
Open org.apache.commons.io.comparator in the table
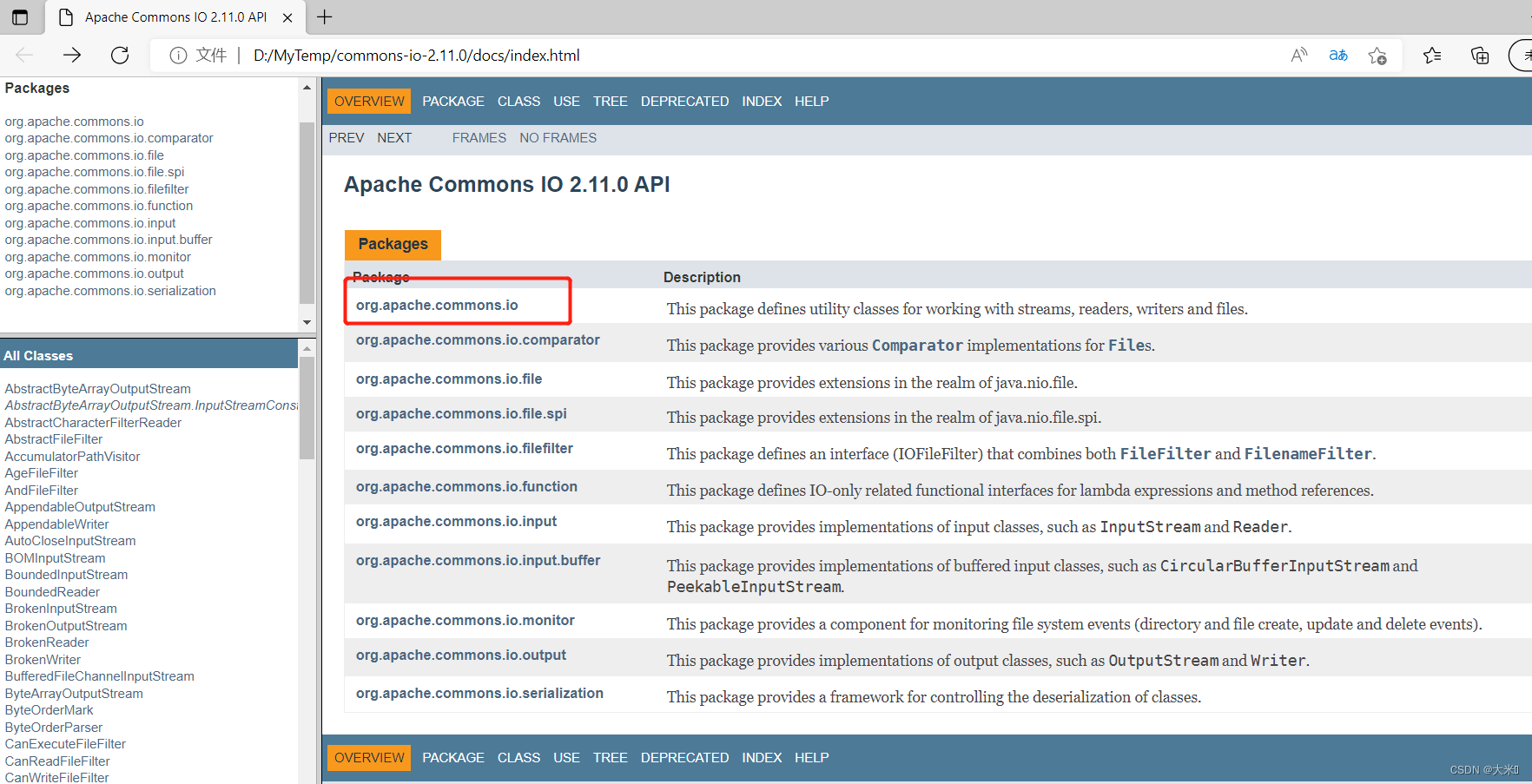[x=478, y=340]
